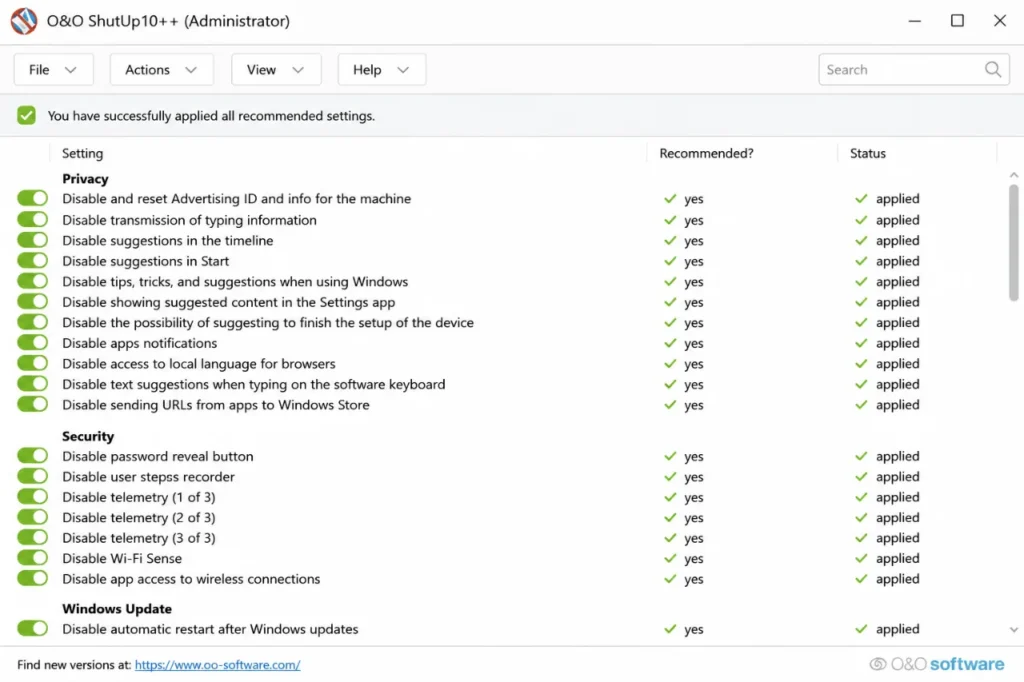Close the O&O ShutUp10++ window
This screenshot has height=682, width=1024.
click(x=999, y=21)
